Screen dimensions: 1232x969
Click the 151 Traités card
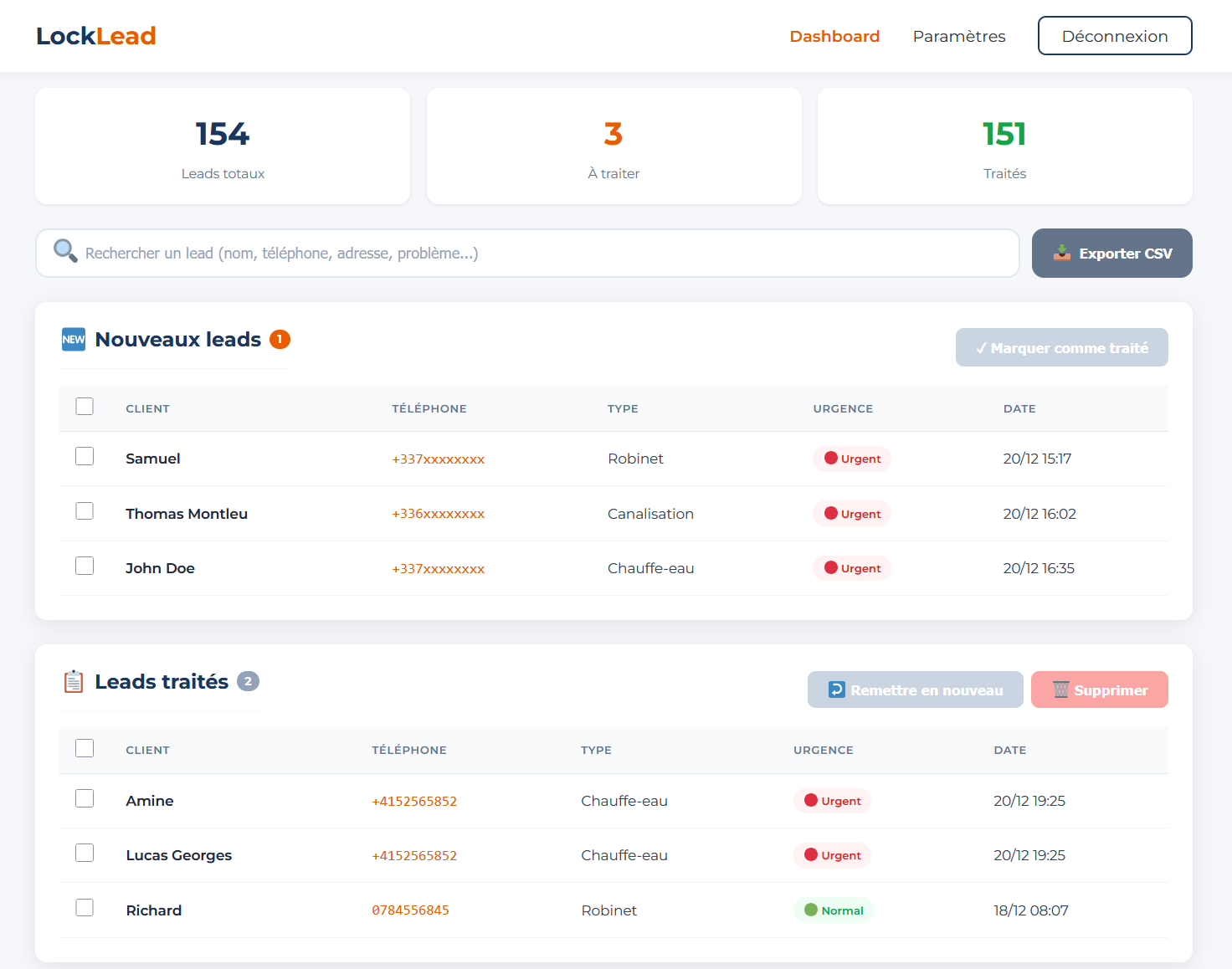coord(1005,146)
